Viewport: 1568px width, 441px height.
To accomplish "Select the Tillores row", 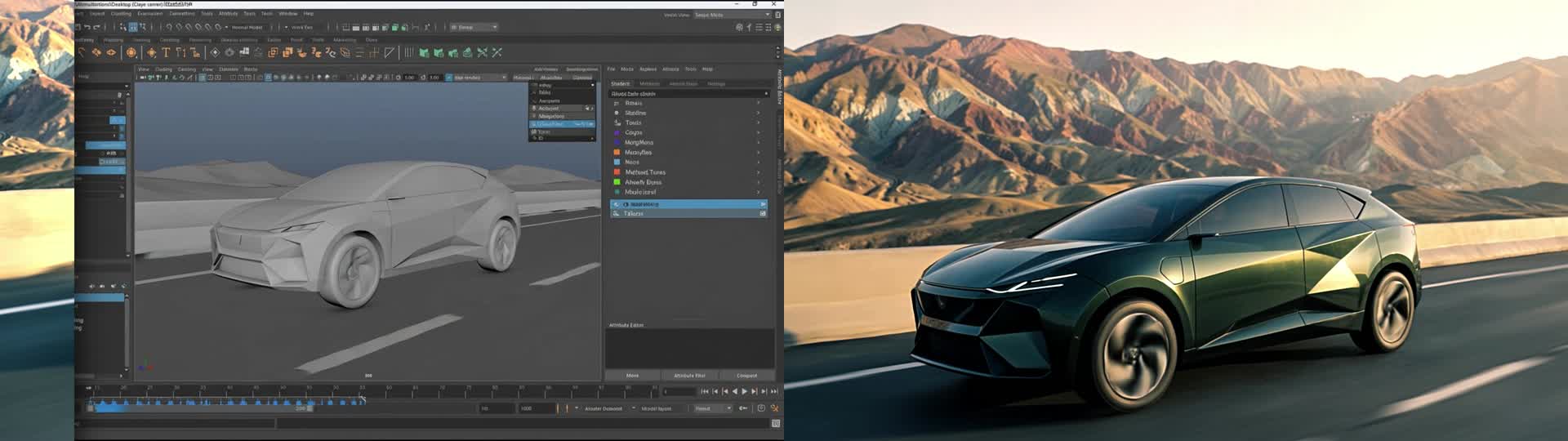I will (x=688, y=214).
